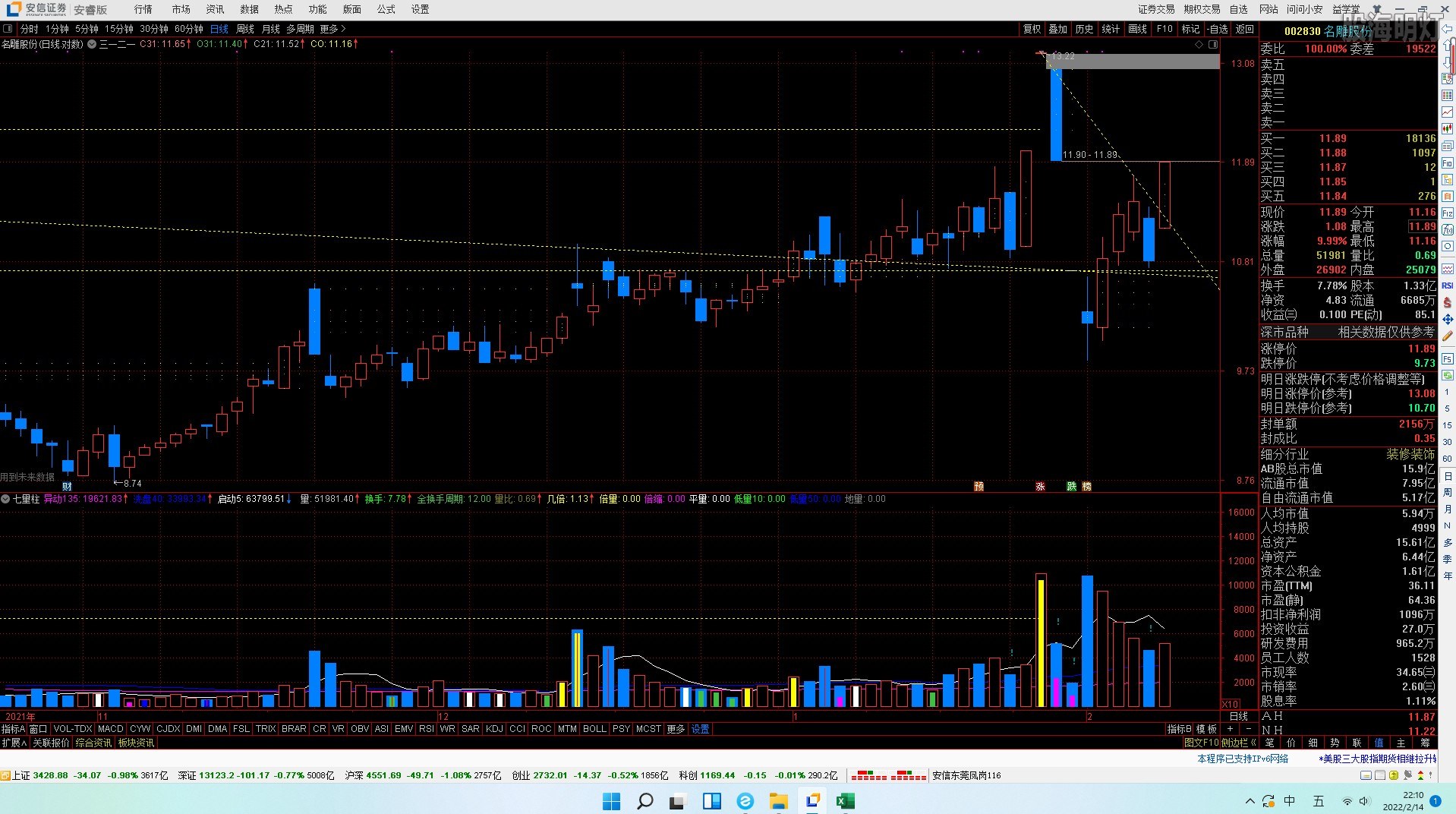Click the diamond icon at chart top-right
Image resolution: width=1456 pixels, height=814 pixels.
click(1199, 44)
